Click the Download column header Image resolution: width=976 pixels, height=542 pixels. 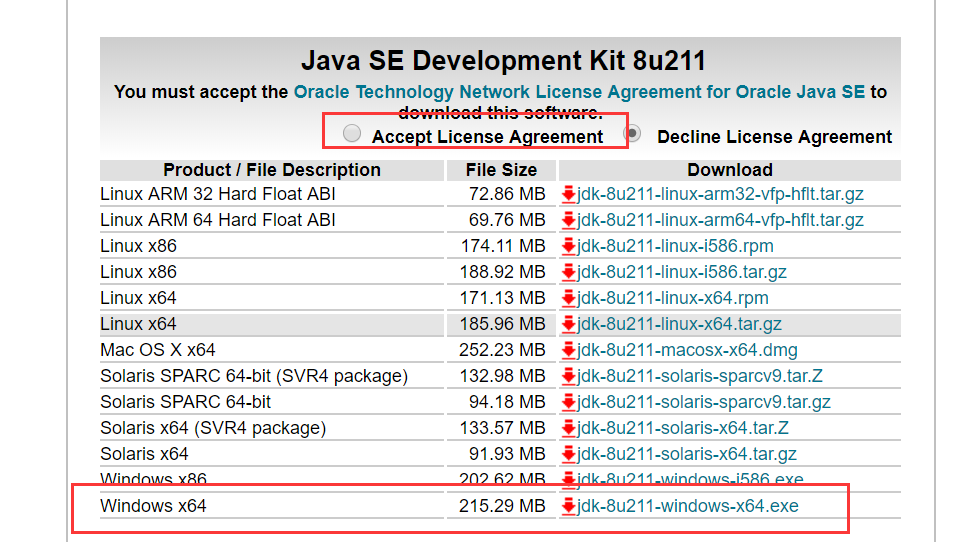[x=730, y=170]
